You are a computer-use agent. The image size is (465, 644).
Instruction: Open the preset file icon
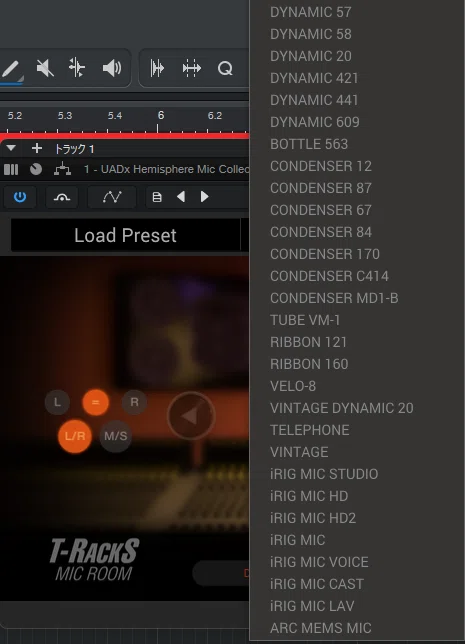click(x=157, y=198)
